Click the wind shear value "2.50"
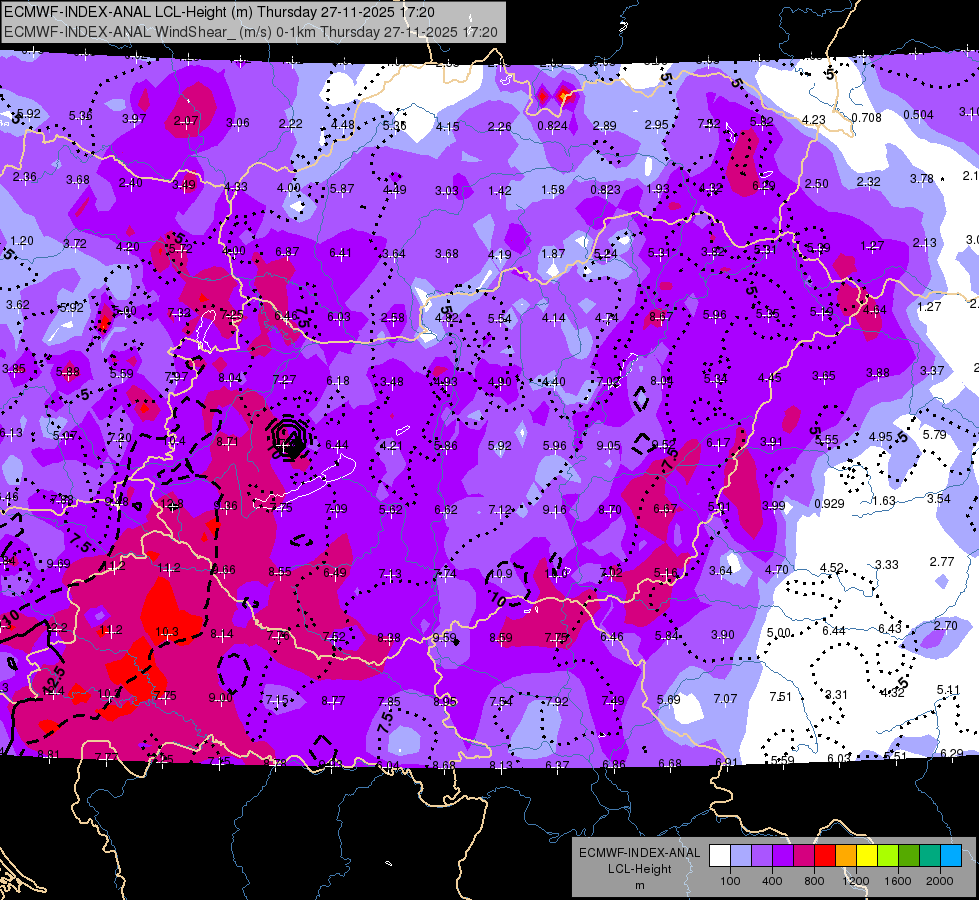The width and height of the screenshot is (979, 900). pos(816,184)
